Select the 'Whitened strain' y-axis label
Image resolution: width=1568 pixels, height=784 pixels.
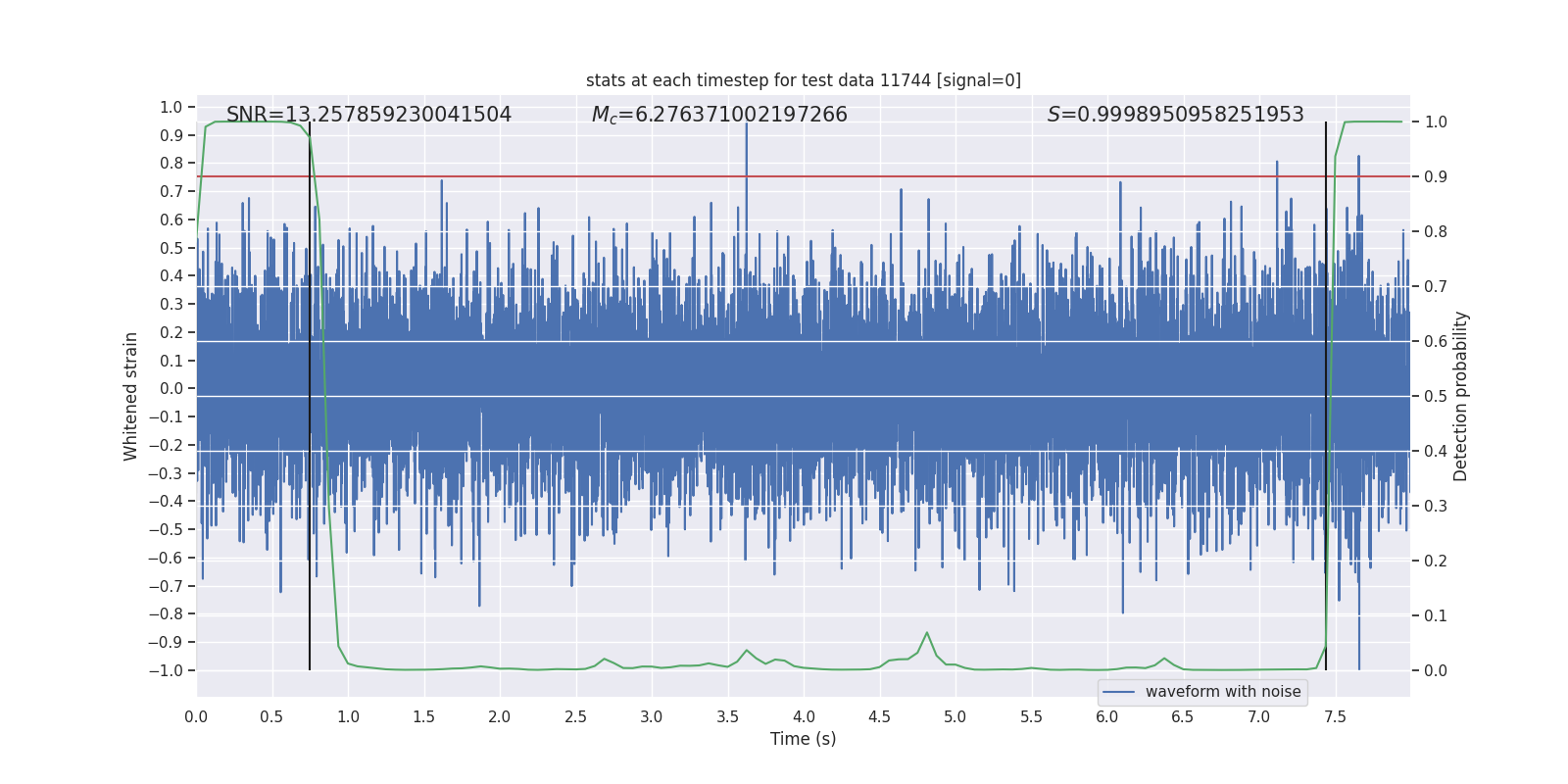point(131,396)
